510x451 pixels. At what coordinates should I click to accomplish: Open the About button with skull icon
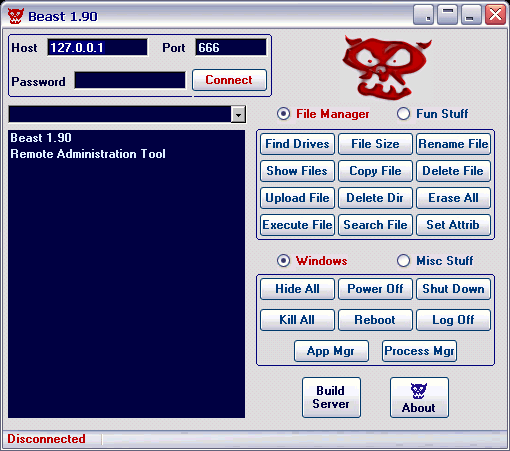pyautogui.click(x=419, y=397)
